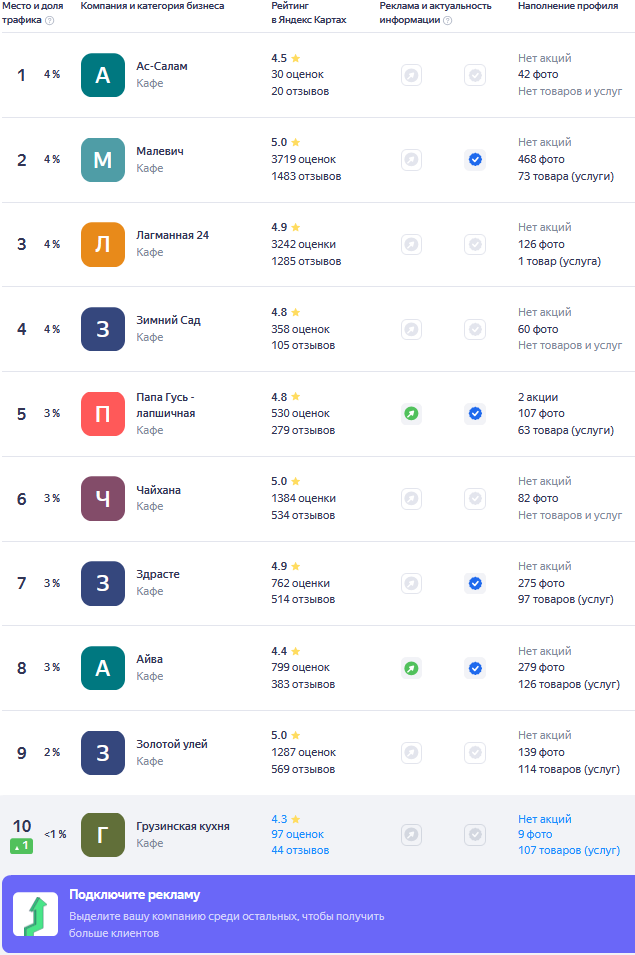Click green advertising icon for Папа Гусь
Image resolution: width=635 pixels, height=955 pixels.
coord(412,414)
